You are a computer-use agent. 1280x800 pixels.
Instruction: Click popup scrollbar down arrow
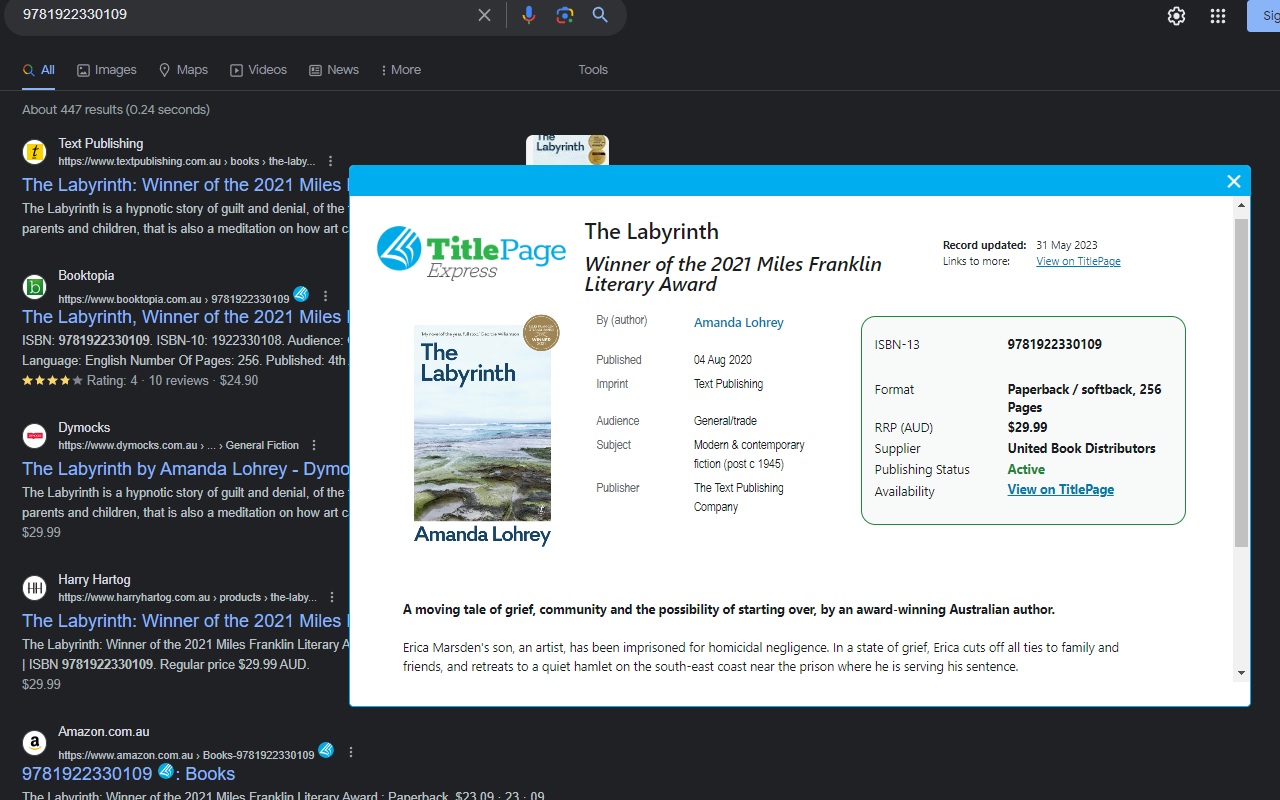(1242, 673)
